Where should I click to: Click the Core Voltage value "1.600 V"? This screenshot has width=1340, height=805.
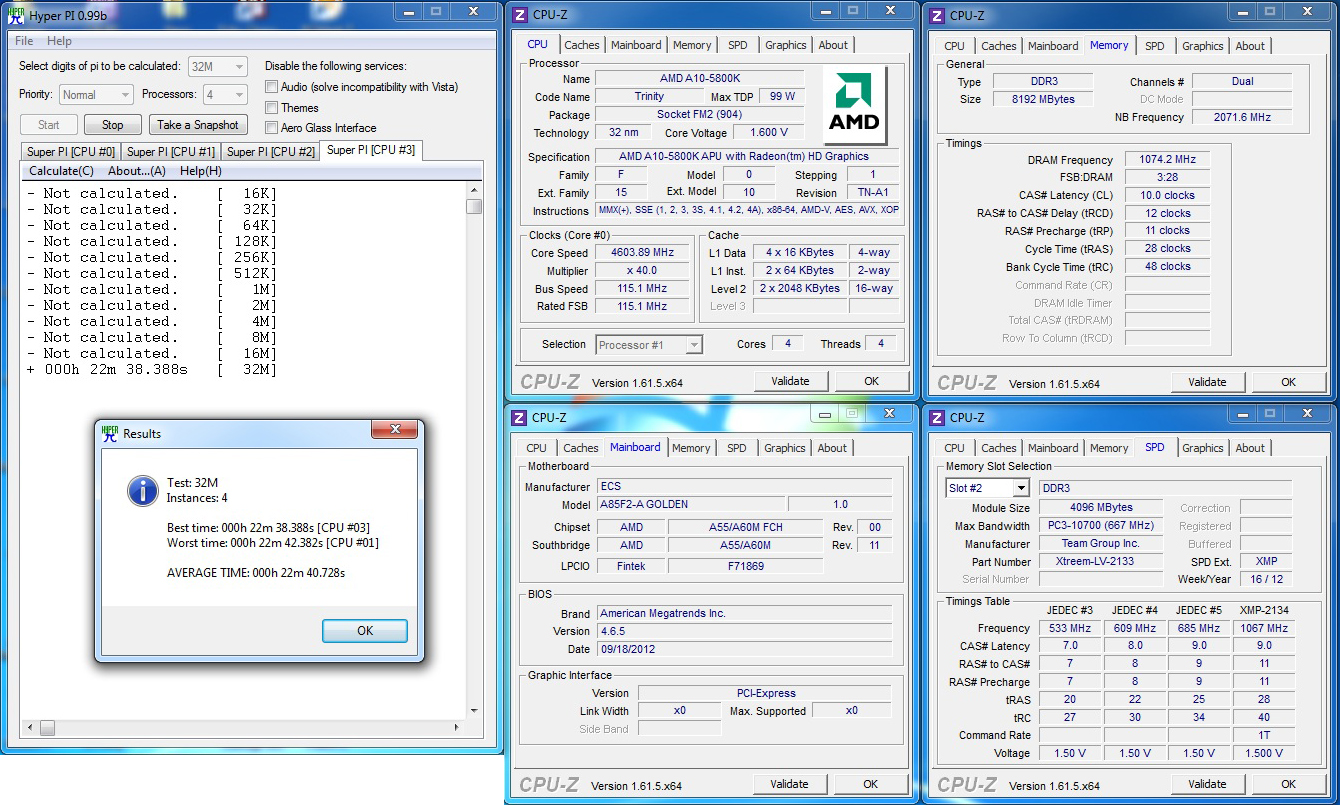point(769,133)
